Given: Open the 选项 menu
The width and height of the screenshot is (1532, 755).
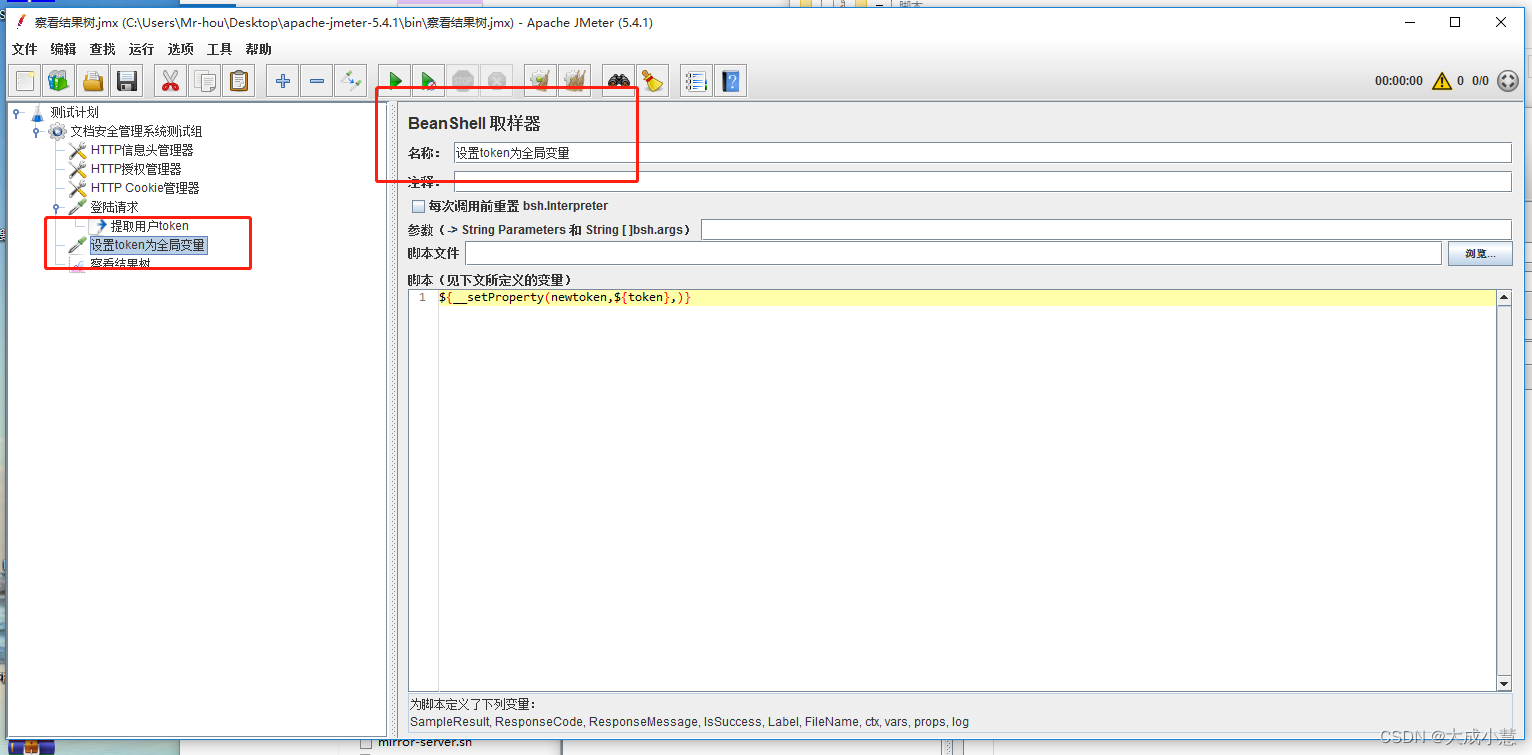Looking at the screenshot, I should tap(180, 49).
